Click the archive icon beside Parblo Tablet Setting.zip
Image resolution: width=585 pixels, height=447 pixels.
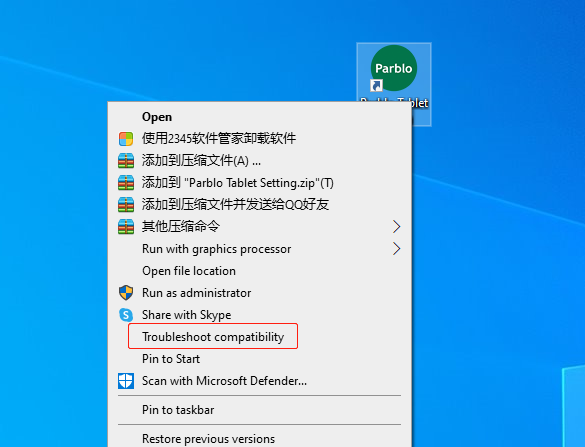[x=126, y=183]
